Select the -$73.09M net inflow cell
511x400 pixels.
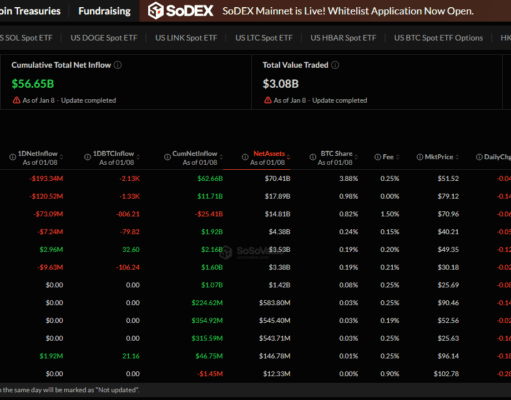click(x=48, y=214)
